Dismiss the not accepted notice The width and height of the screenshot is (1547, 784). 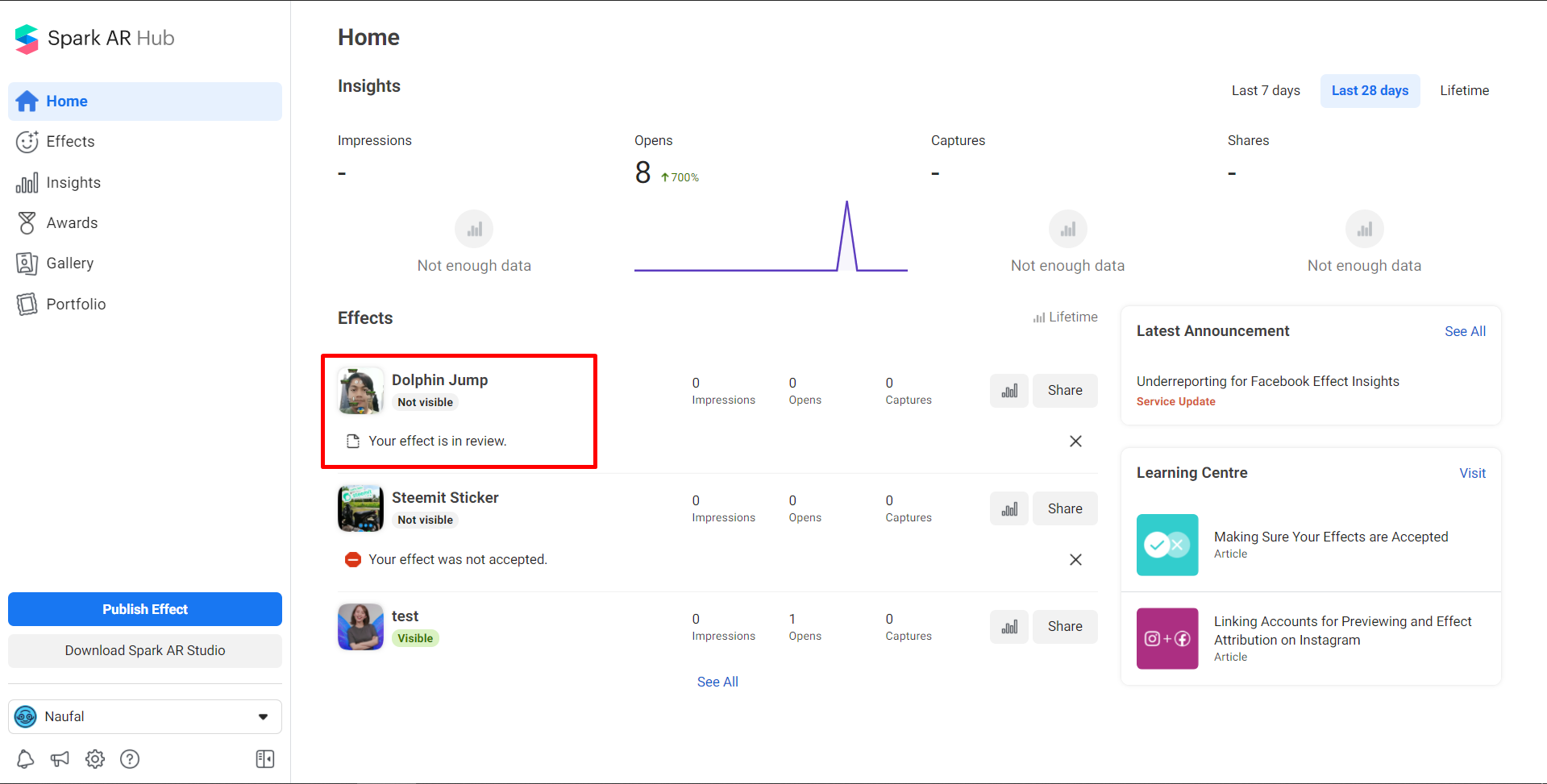pyautogui.click(x=1075, y=560)
